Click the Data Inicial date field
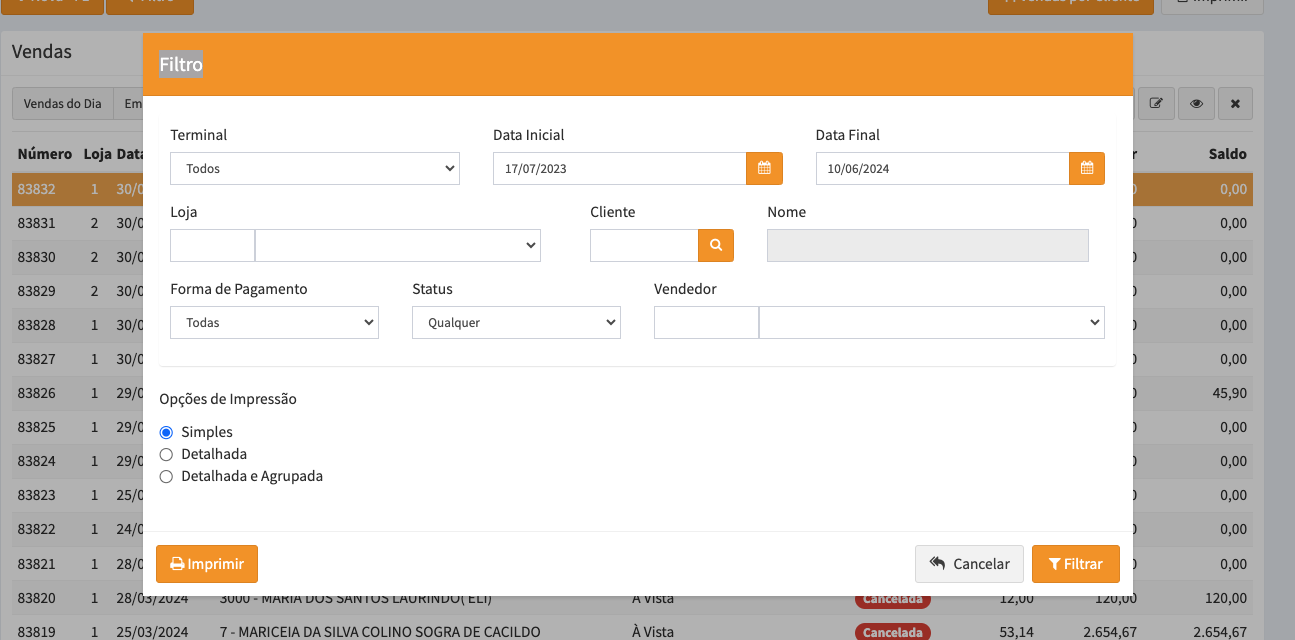 [x=619, y=169]
